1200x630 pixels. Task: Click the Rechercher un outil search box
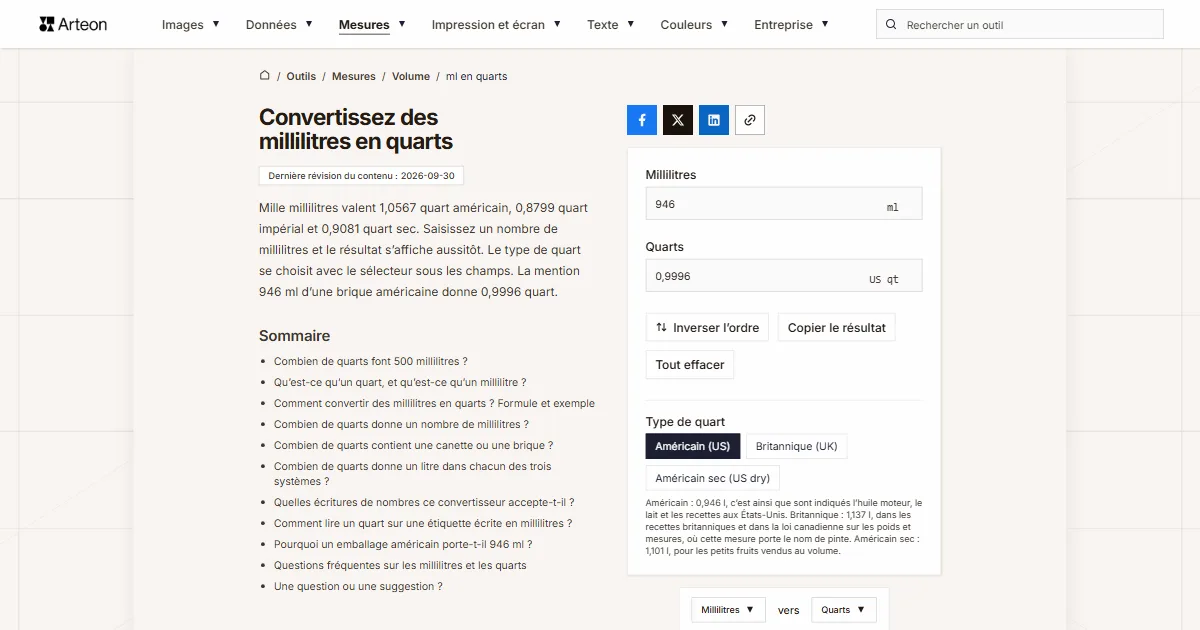click(x=1020, y=24)
